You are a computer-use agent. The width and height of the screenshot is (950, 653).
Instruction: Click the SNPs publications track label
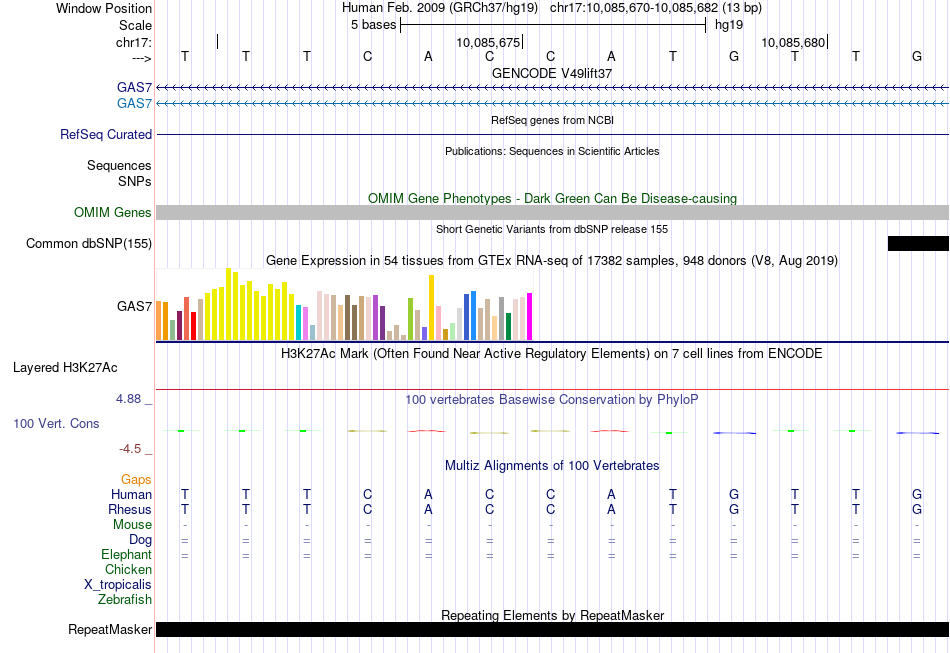(135, 181)
